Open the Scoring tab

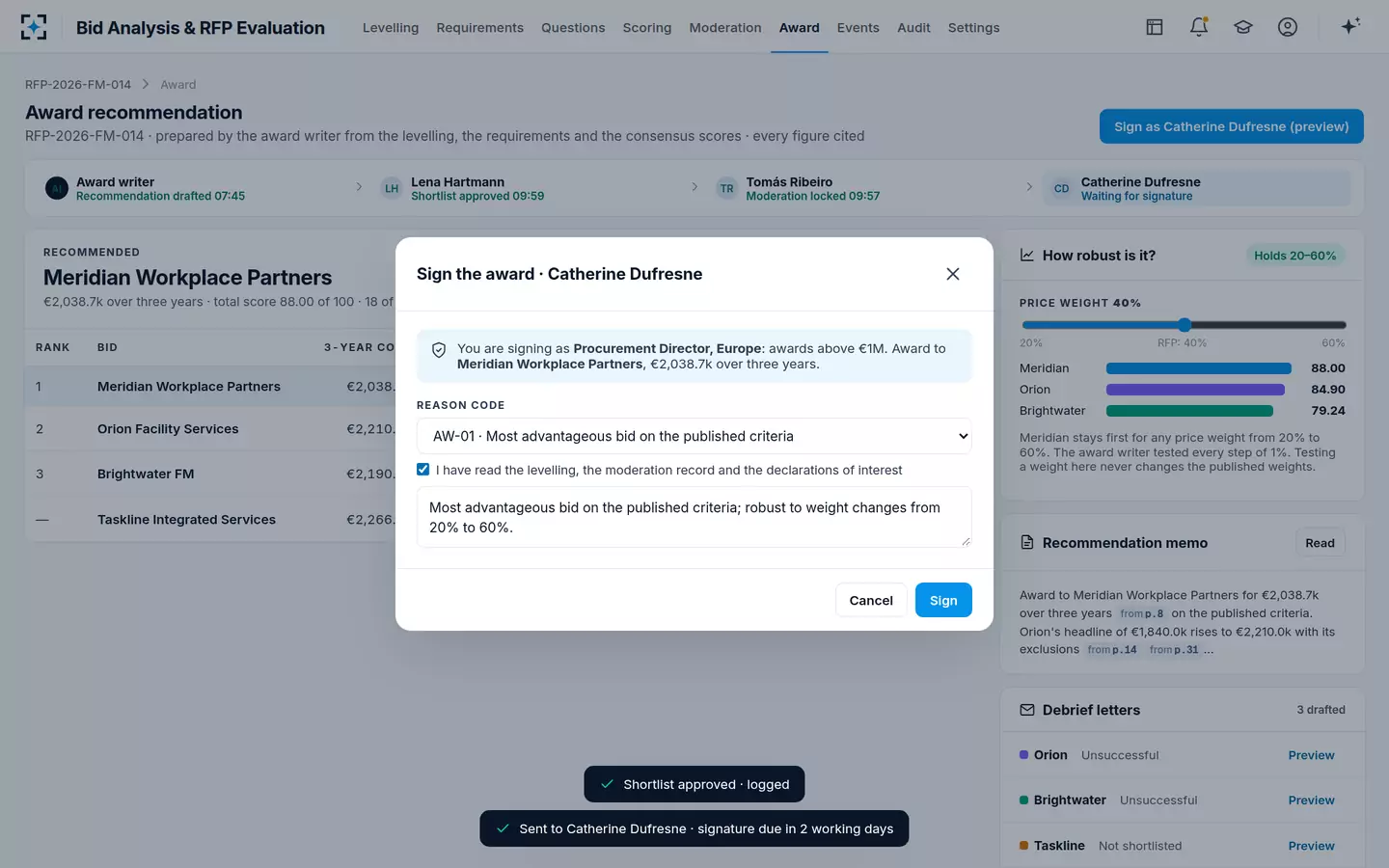[647, 27]
